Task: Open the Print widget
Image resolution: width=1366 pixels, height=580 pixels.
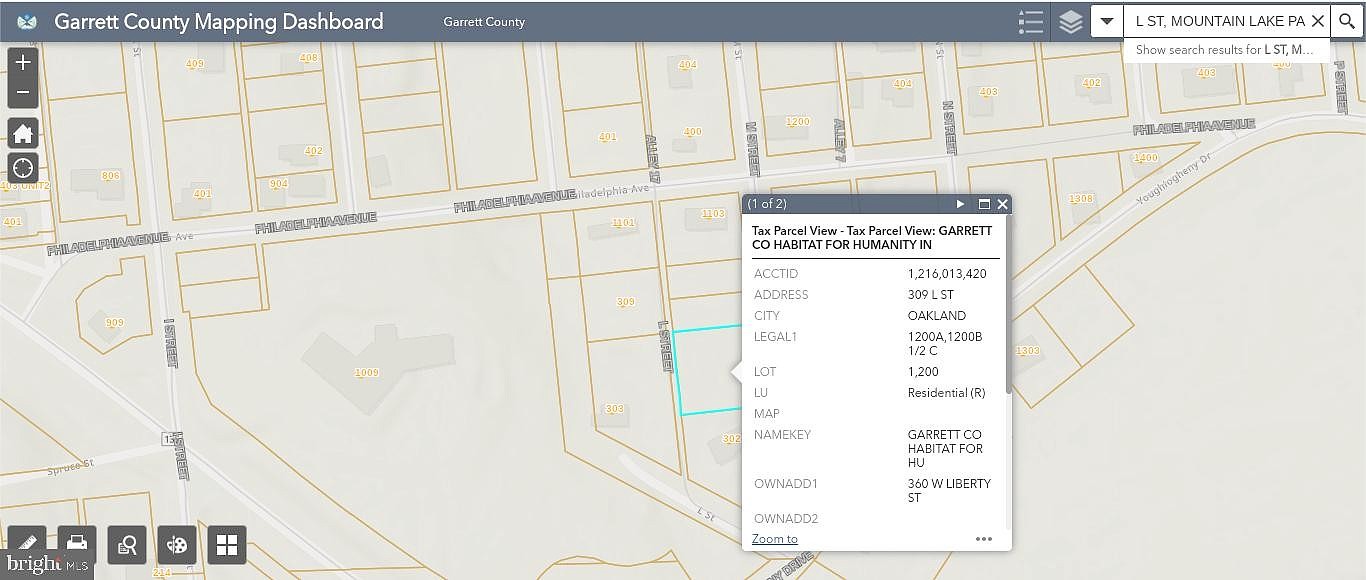Action: pos(77,544)
